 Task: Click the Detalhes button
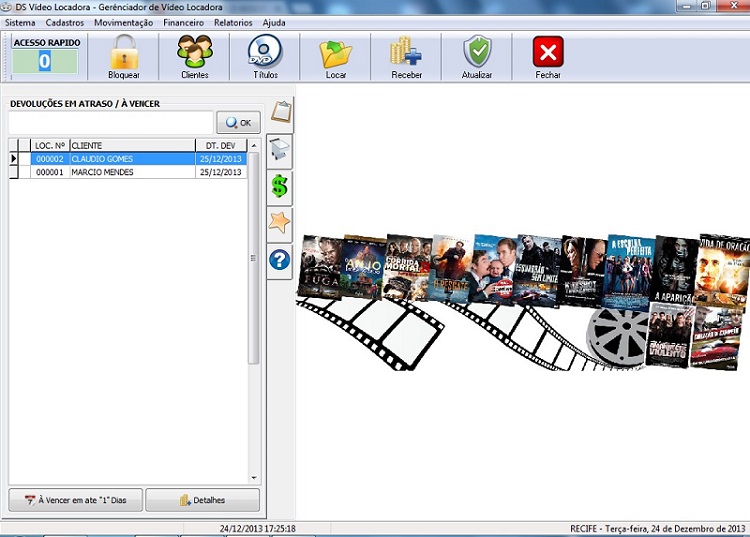(202, 500)
